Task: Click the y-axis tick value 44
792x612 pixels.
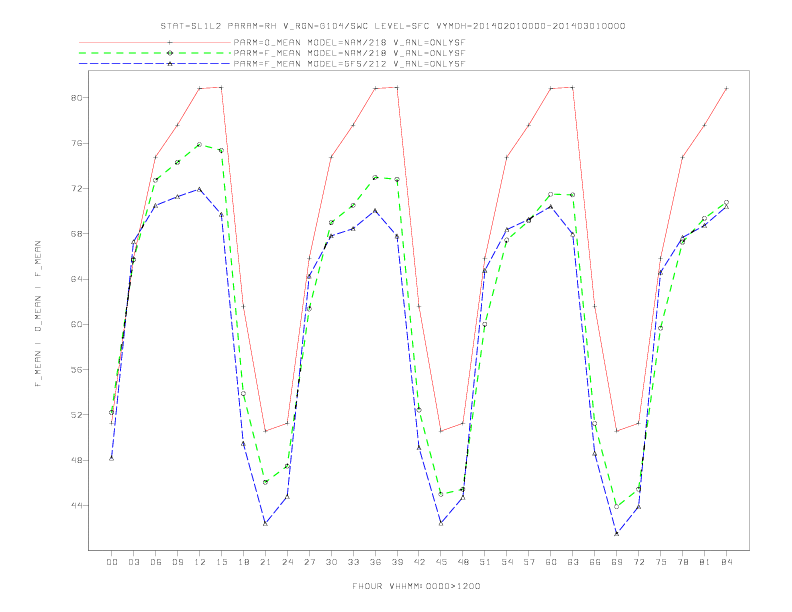Action: point(76,505)
